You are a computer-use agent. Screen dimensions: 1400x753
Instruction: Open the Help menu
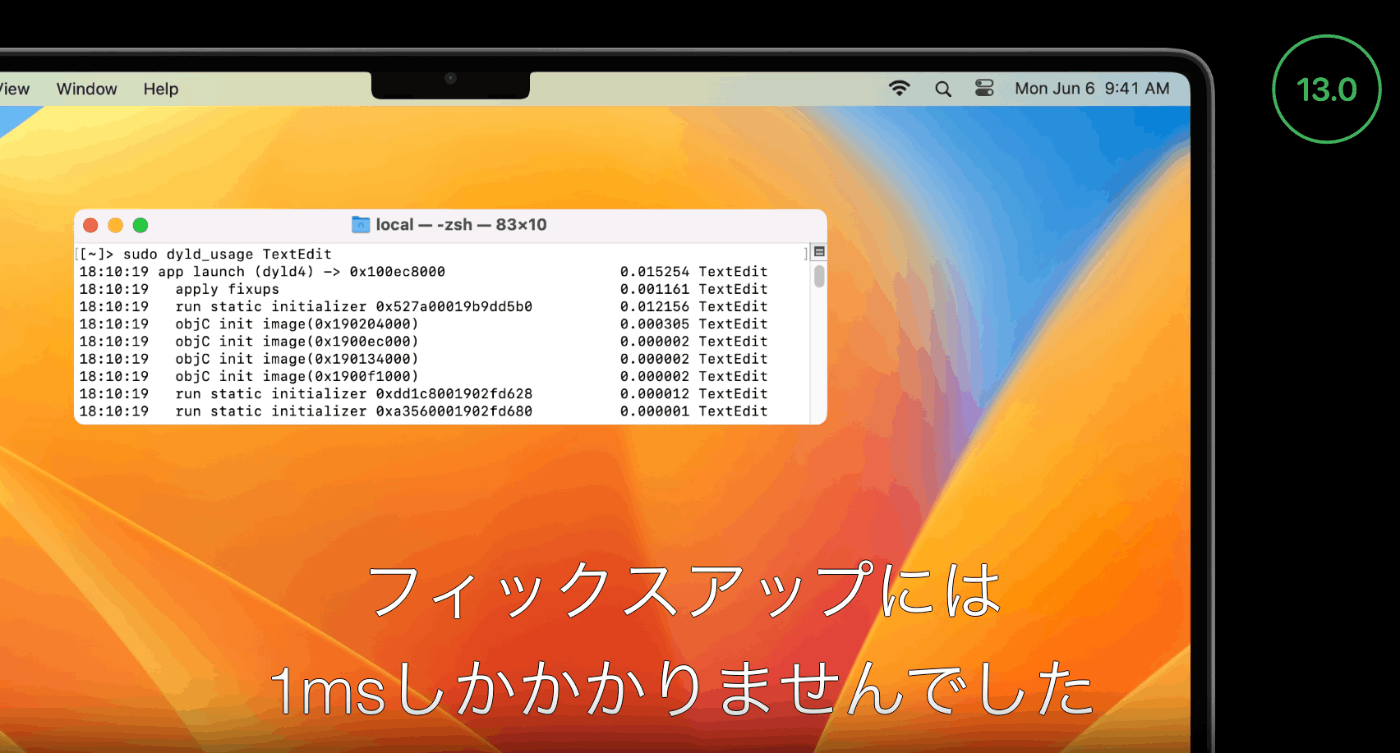coord(161,88)
